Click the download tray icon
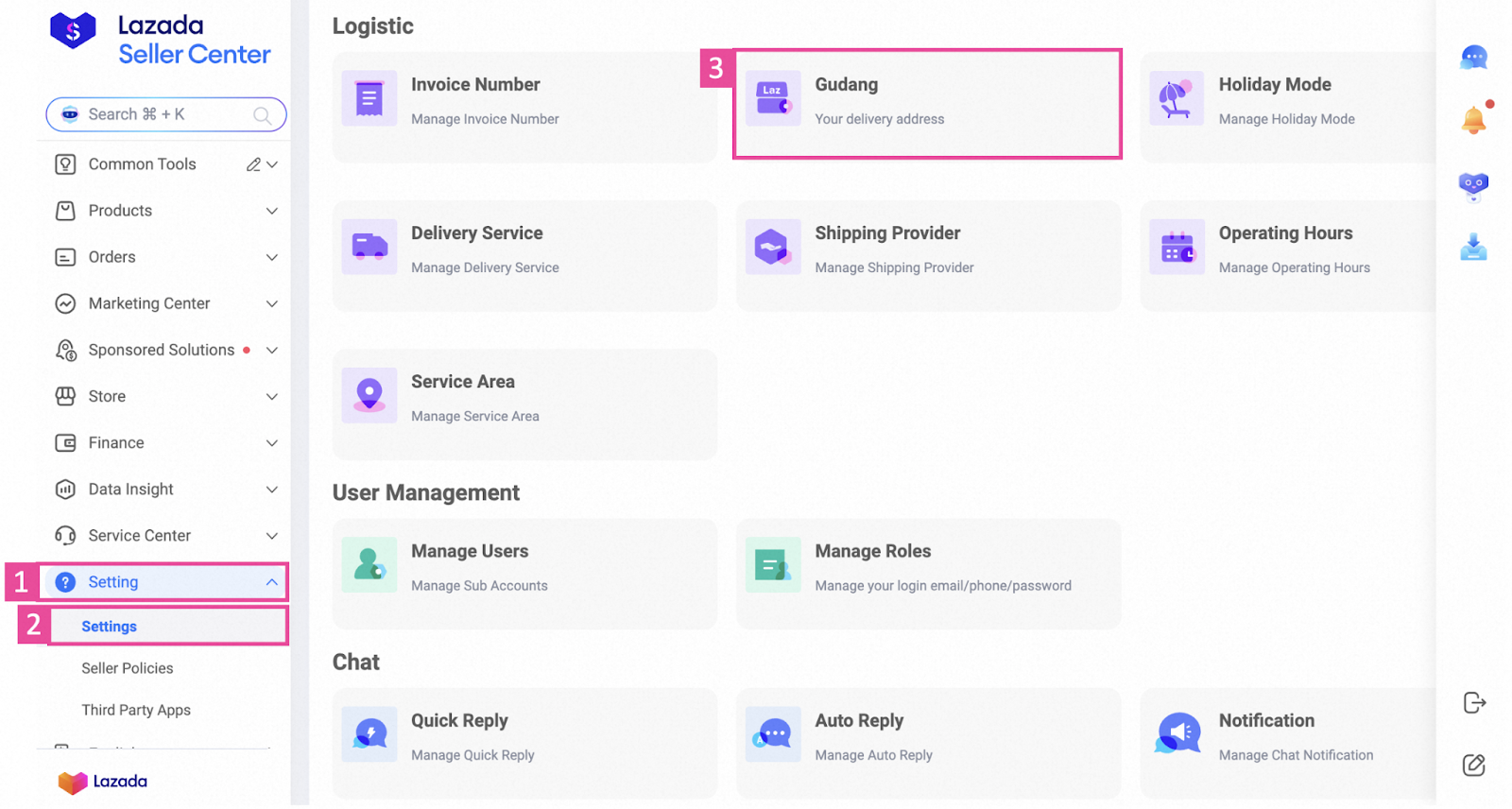The height and width of the screenshot is (809, 1512). point(1473,248)
